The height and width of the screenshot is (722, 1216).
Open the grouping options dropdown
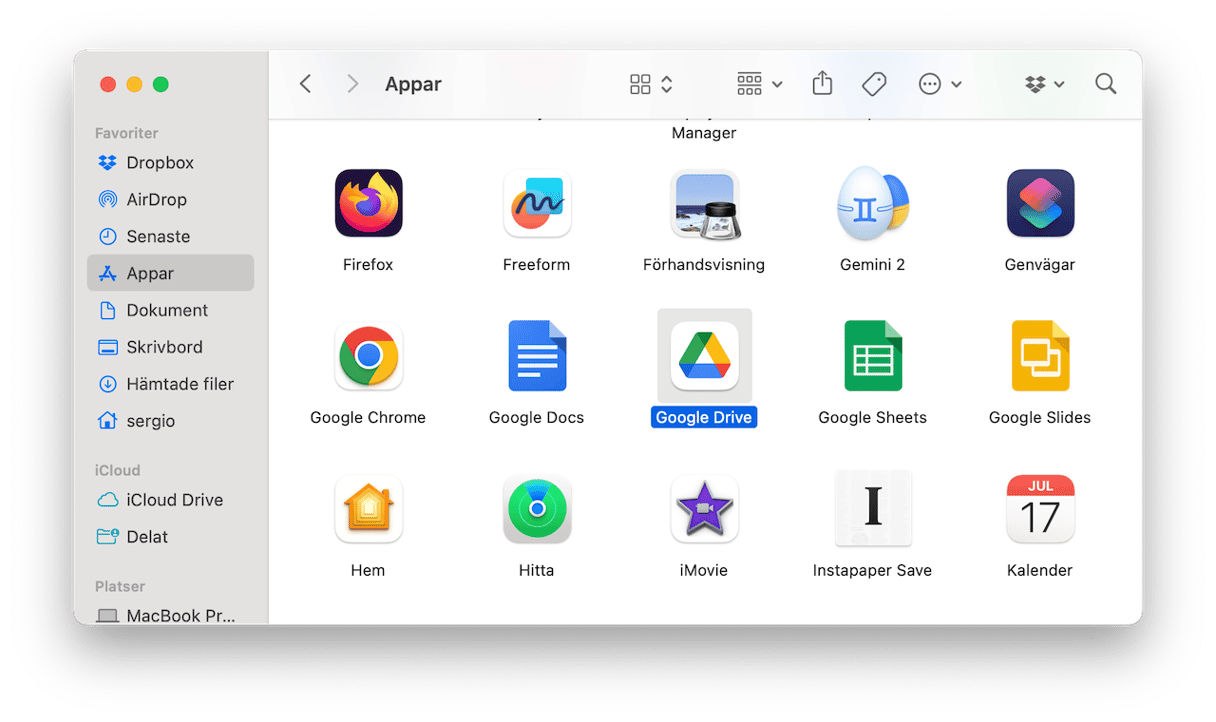point(759,84)
